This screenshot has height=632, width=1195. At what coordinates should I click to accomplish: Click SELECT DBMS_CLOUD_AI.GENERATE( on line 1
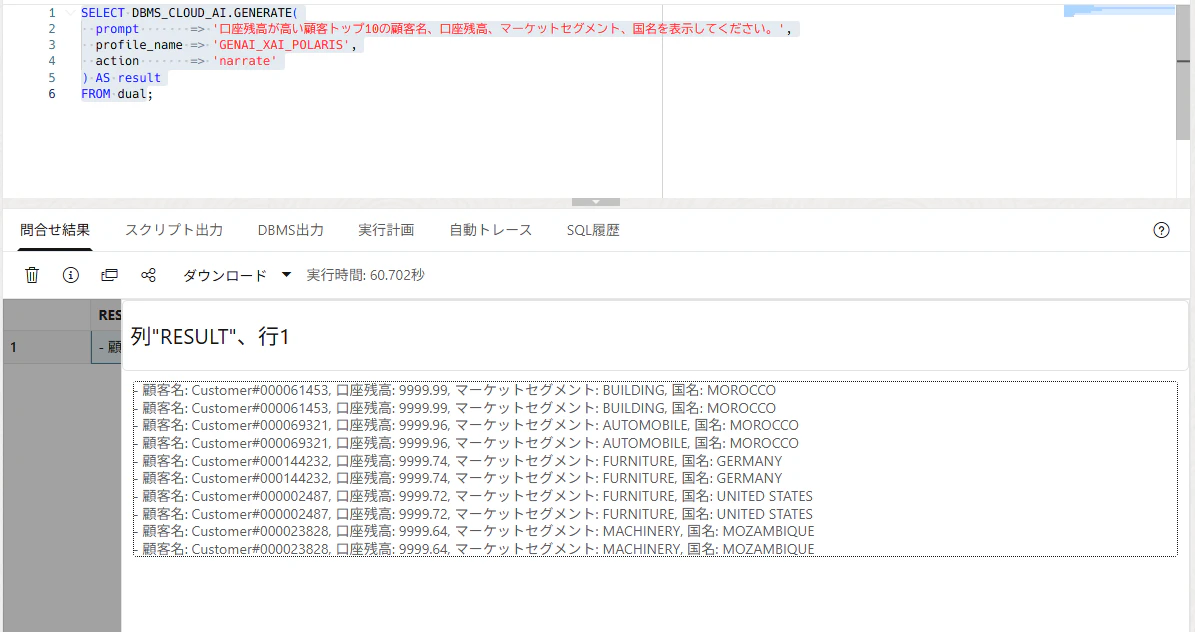click(x=189, y=13)
